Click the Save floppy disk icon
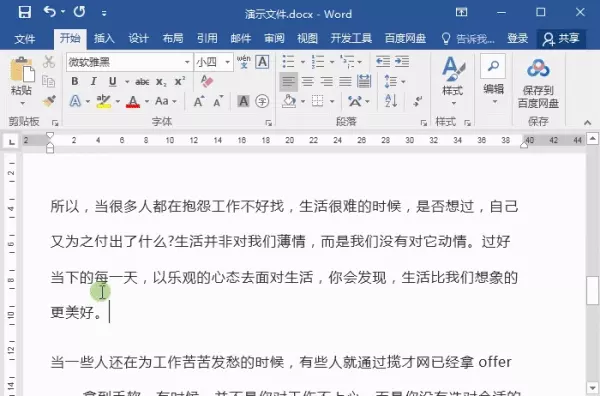The width and height of the screenshot is (600, 396). pos(24,13)
